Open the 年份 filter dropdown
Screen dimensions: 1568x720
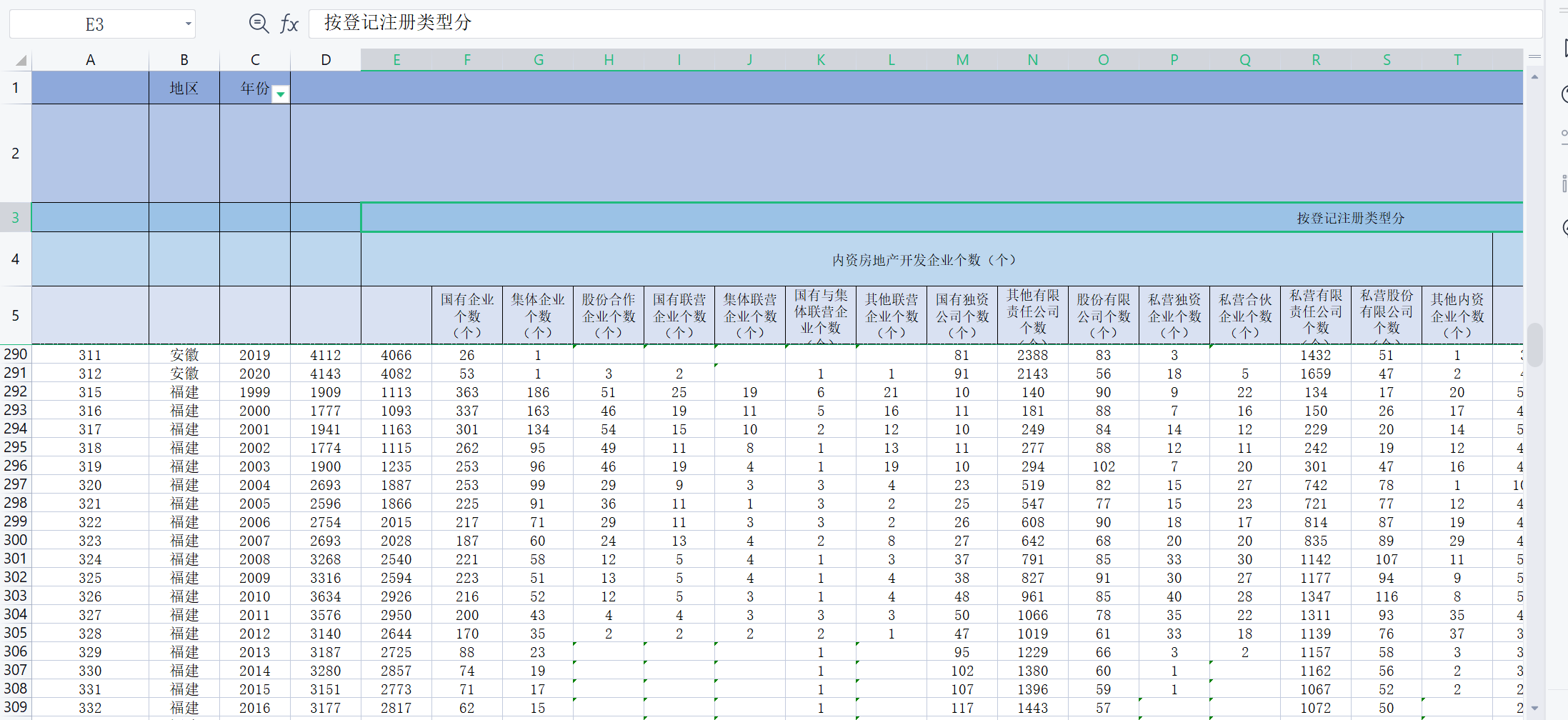[x=281, y=94]
